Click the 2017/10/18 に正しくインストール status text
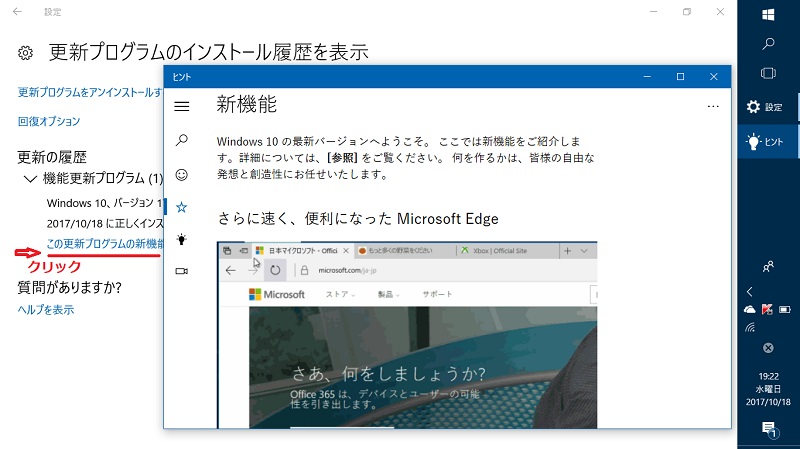The height and width of the screenshot is (449, 800). pyautogui.click(x=105, y=223)
